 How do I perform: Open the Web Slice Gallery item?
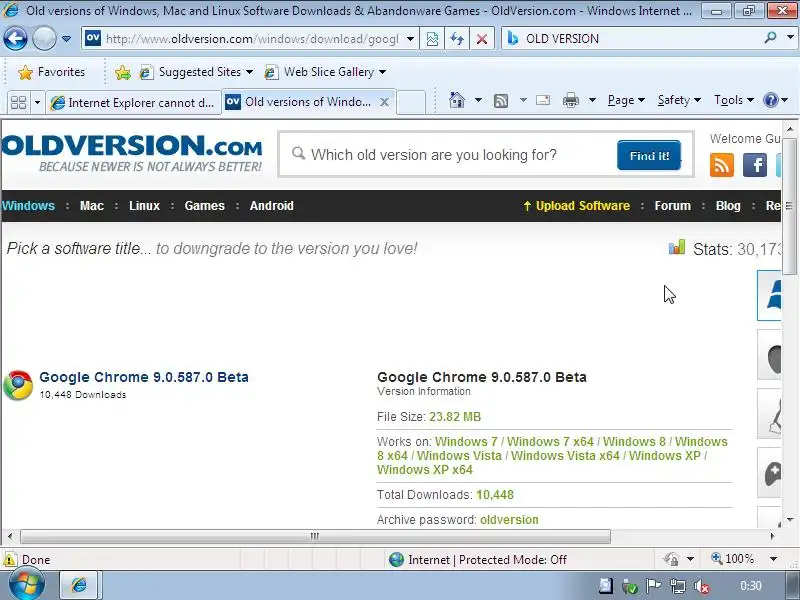pyautogui.click(x=325, y=72)
